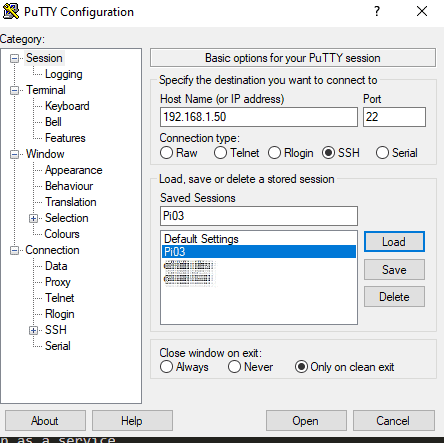This screenshot has height=443, width=444.
Task: Click the PuTTY application icon in title bar
Action: (11, 11)
